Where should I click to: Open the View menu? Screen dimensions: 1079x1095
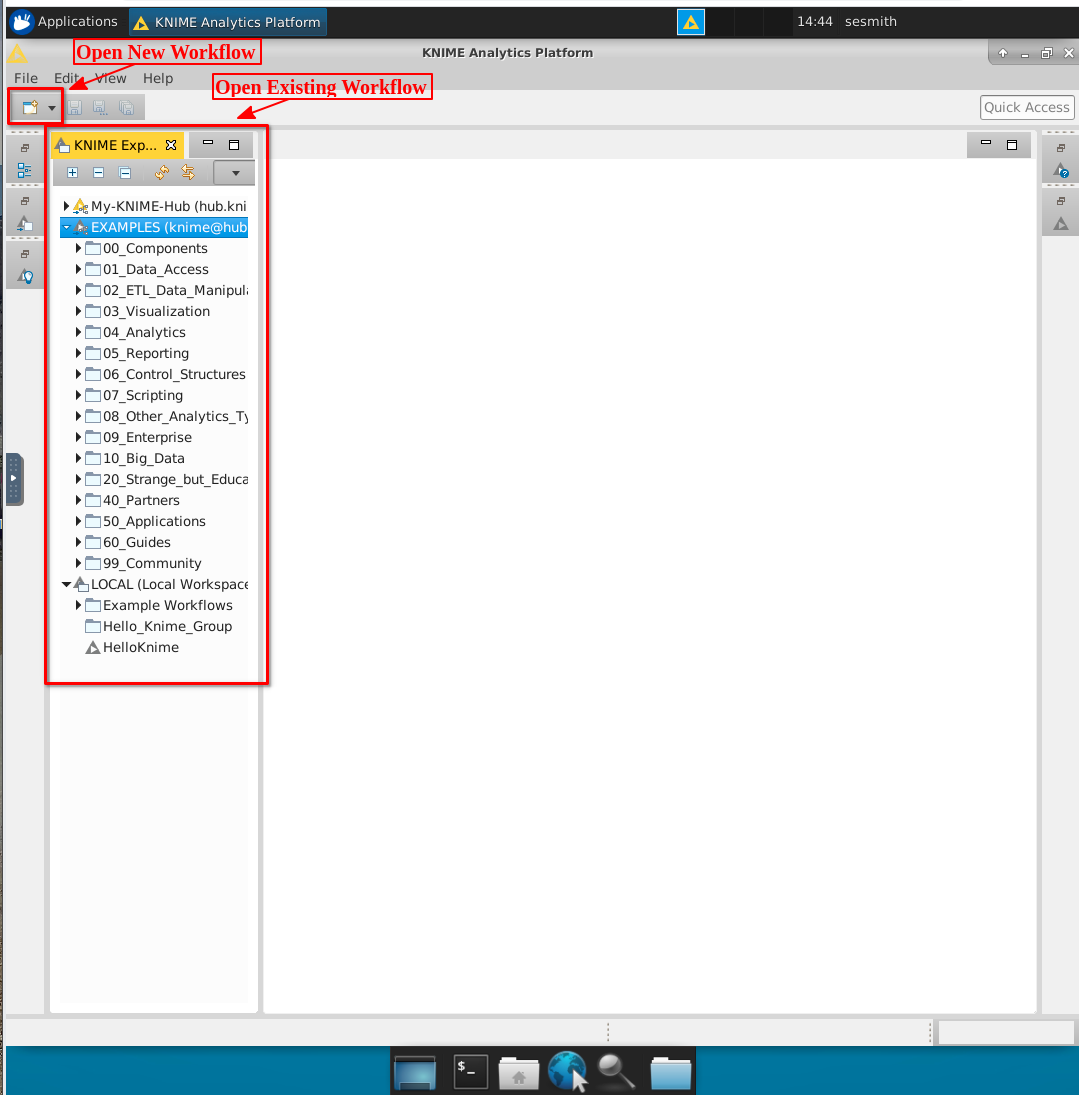[x=110, y=78]
